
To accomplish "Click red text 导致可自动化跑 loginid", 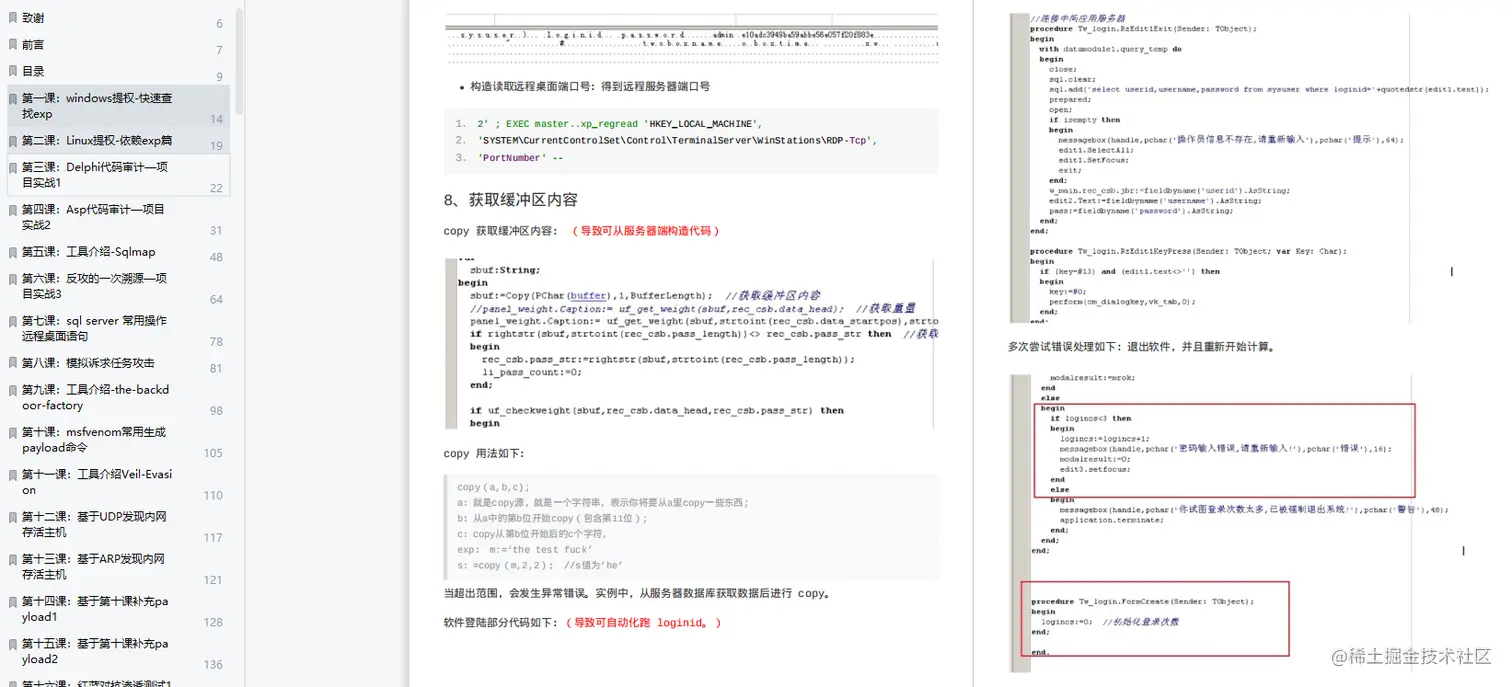I will tap(644, 622).
